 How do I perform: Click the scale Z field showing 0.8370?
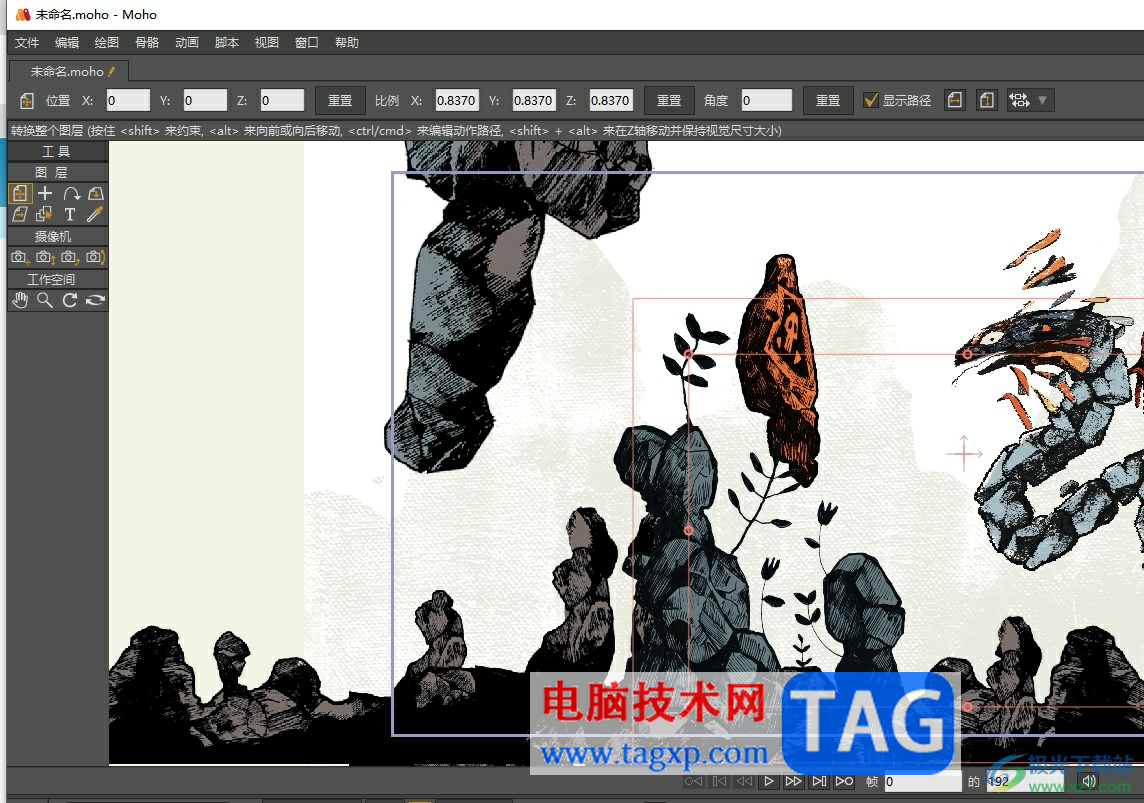[x=611, y=101]
